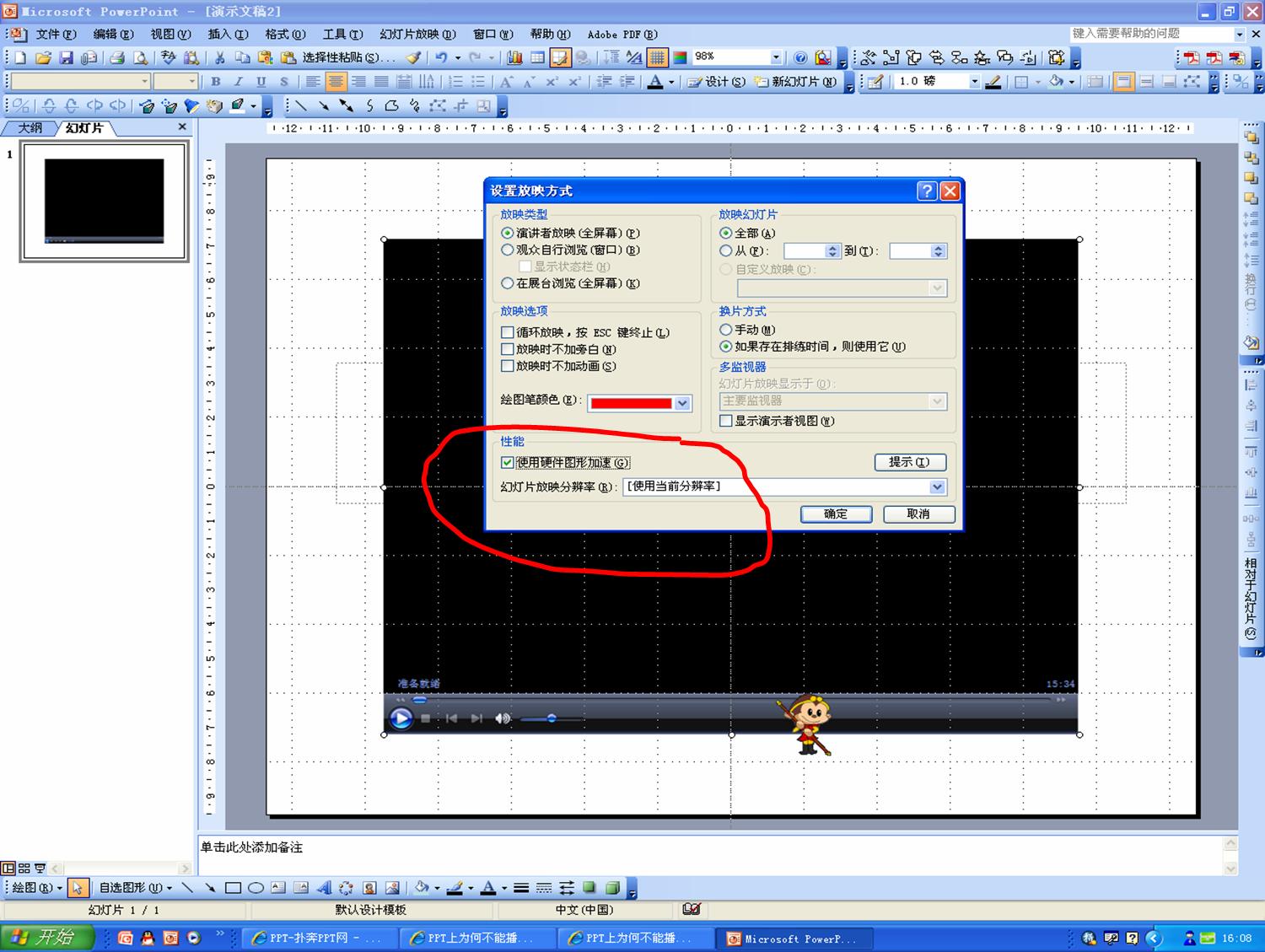
Task: Click the red pen color swatch
Action: point(631,403)
